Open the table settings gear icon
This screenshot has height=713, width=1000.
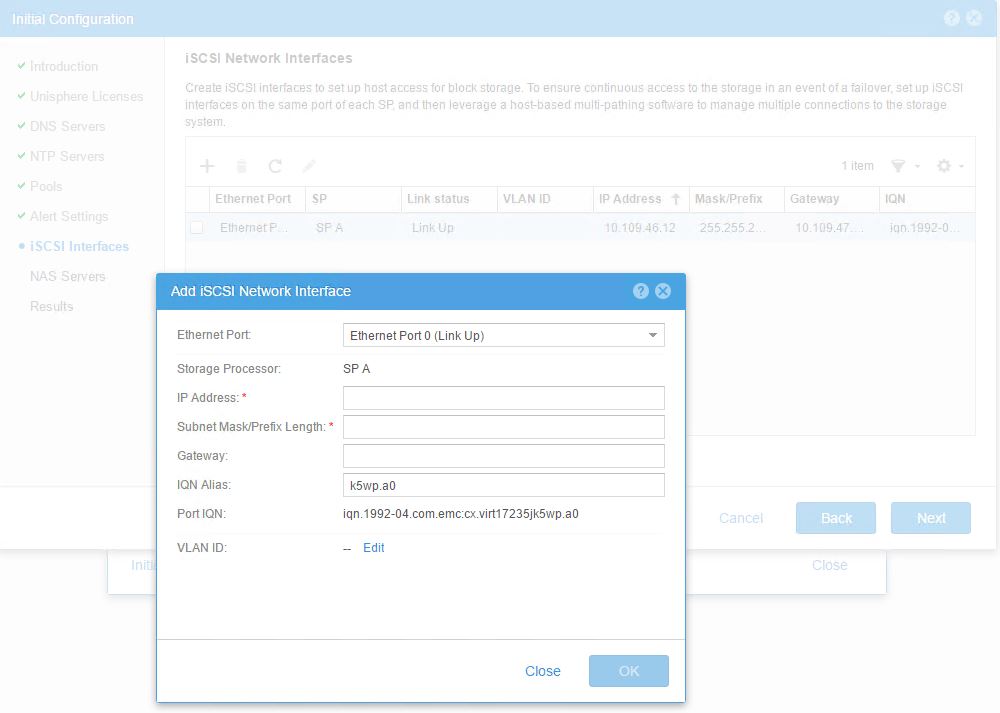pos(943,166)
